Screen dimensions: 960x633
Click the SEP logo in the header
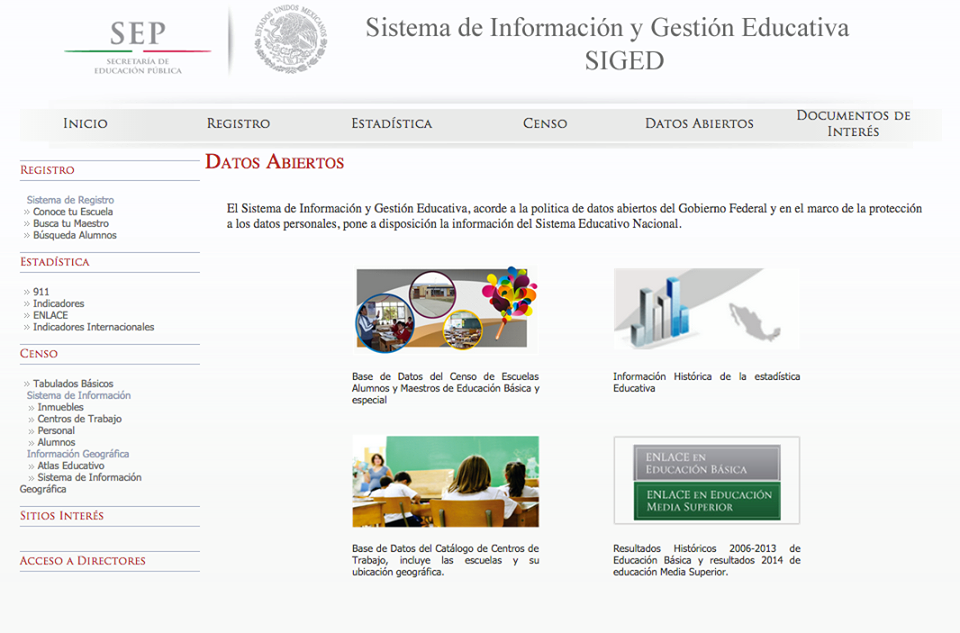pyautogui.click(x=138, y=47)
